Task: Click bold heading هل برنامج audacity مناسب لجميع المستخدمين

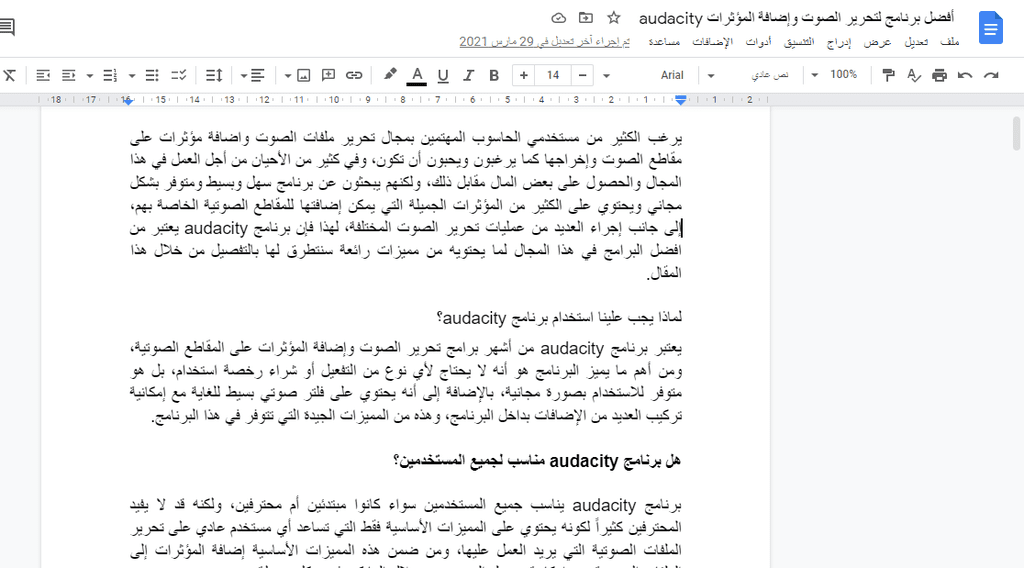Action: pos(537,461)
